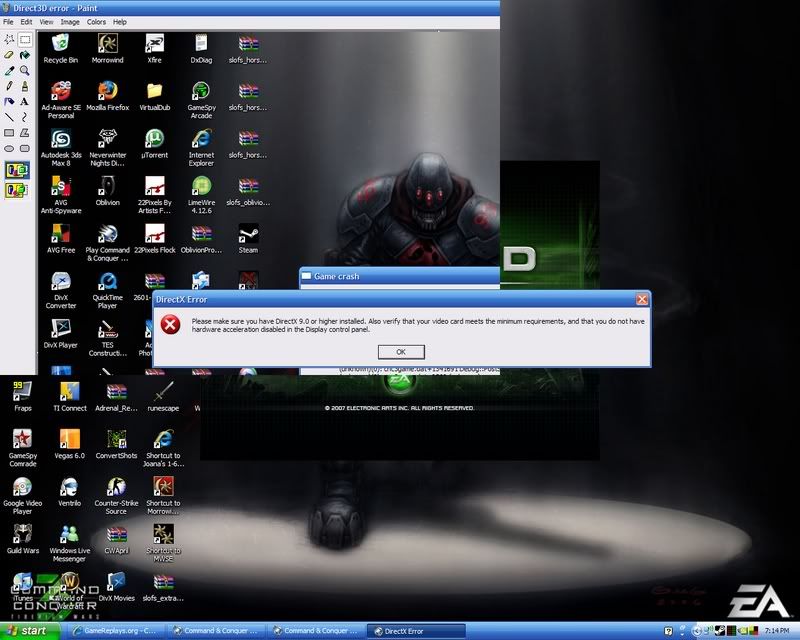Image resolution: width=800 pixels, height=640 pixels.
Task: Select the Pencil tool in Paint
Action: [x=9, y=86]
